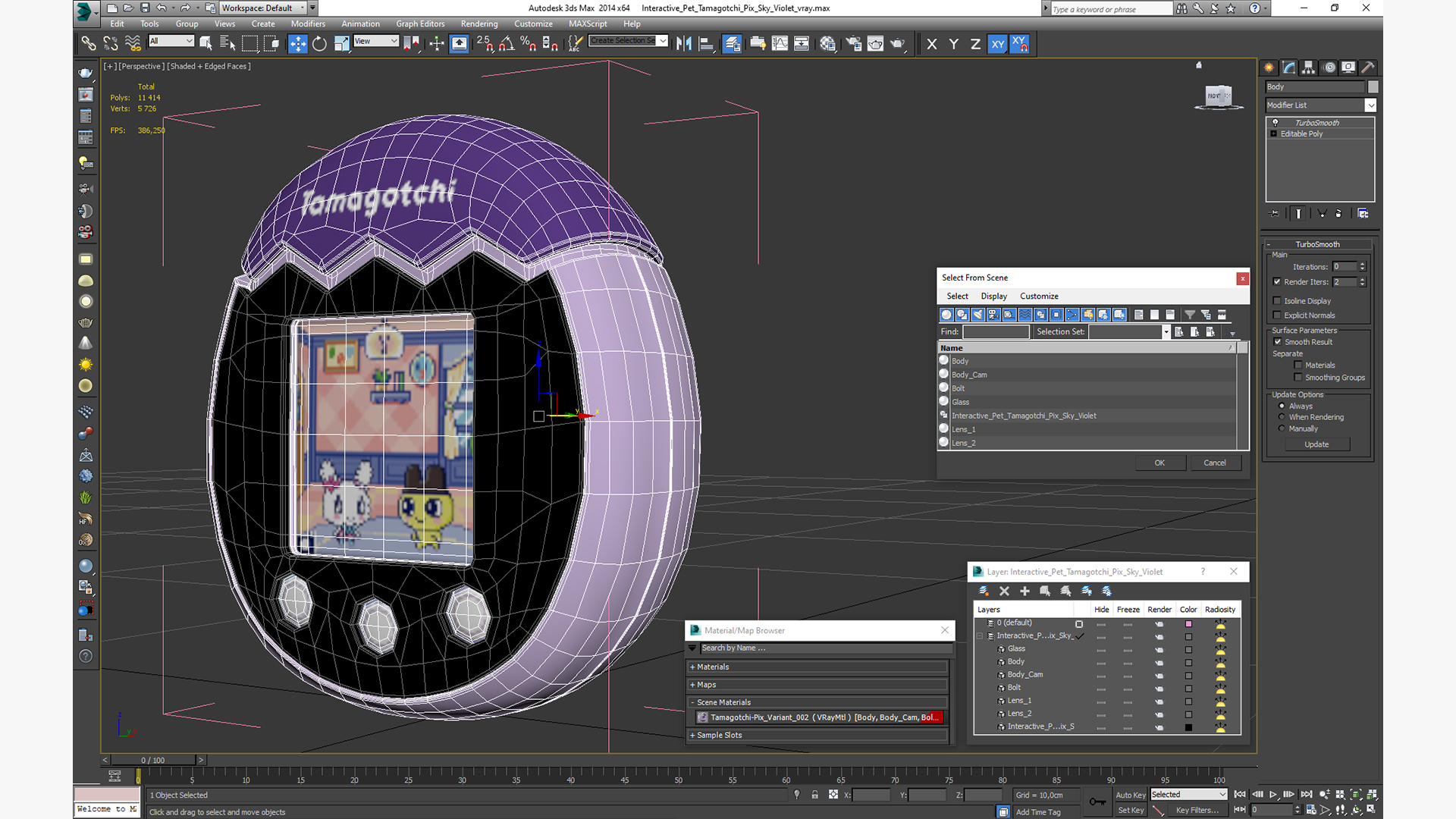Toggle the Render Iters checkbox
This screenshot has height=819, width=1456.
[x=1277, y=282]
